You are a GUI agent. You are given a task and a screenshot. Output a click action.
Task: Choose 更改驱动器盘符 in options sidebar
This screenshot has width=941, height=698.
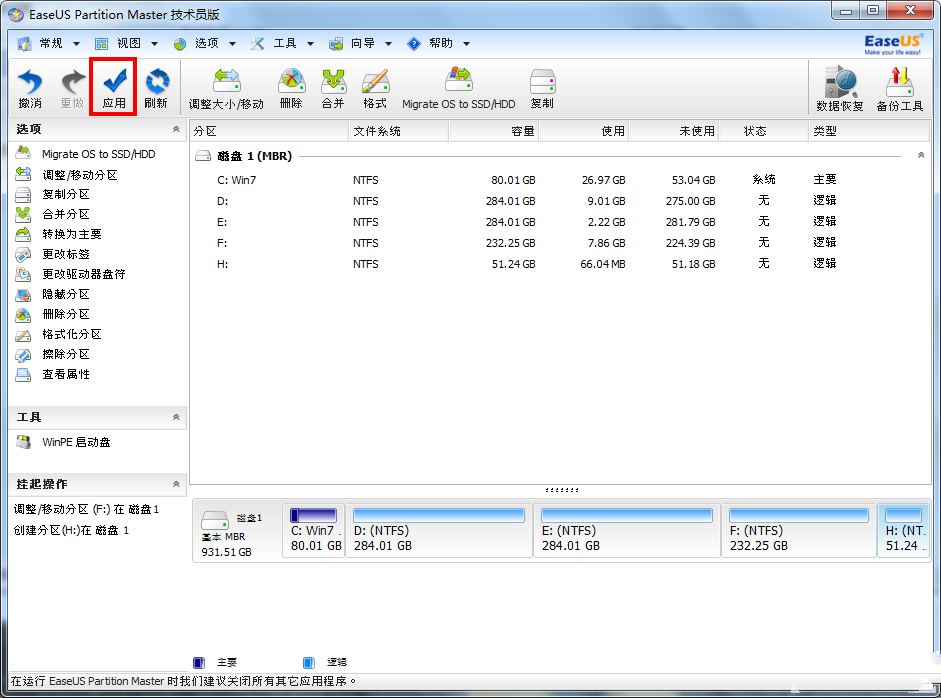click(x=71, y=274)
